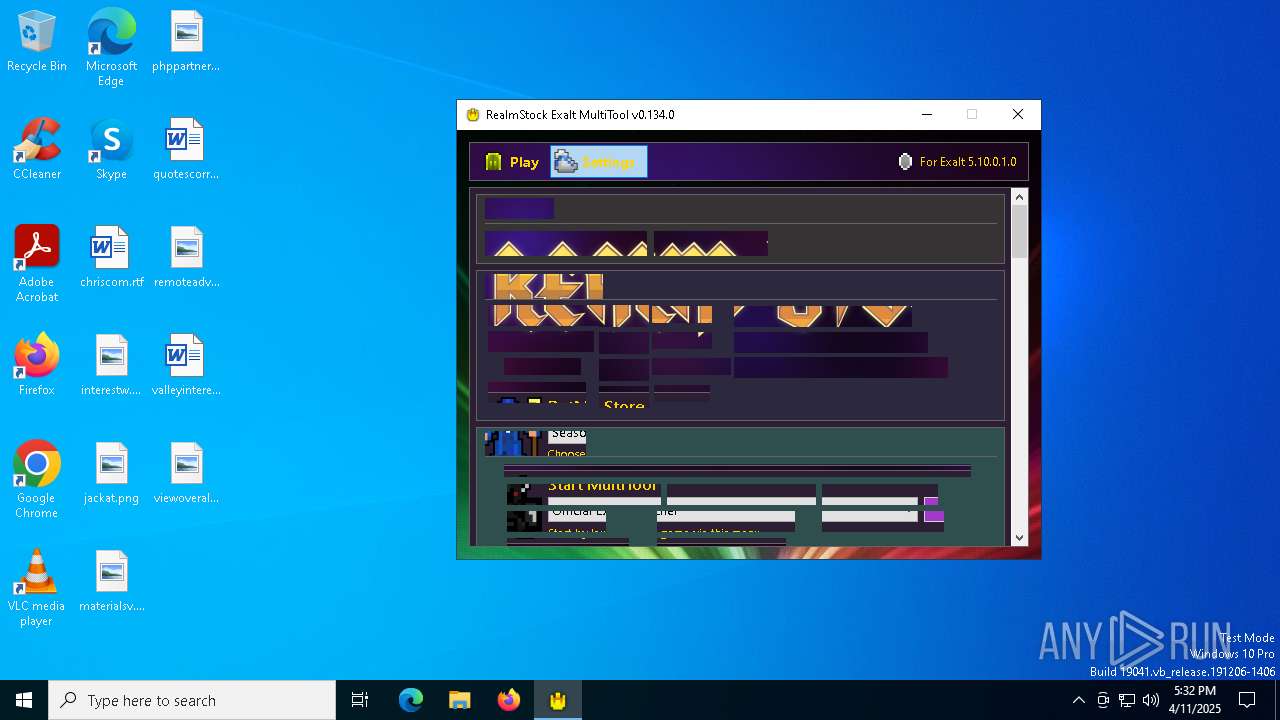Image resolution: width=1280 pixels, height=720 pixels.
Task: Select the remoteadv image file icon
Action: [x=186, y=258]
